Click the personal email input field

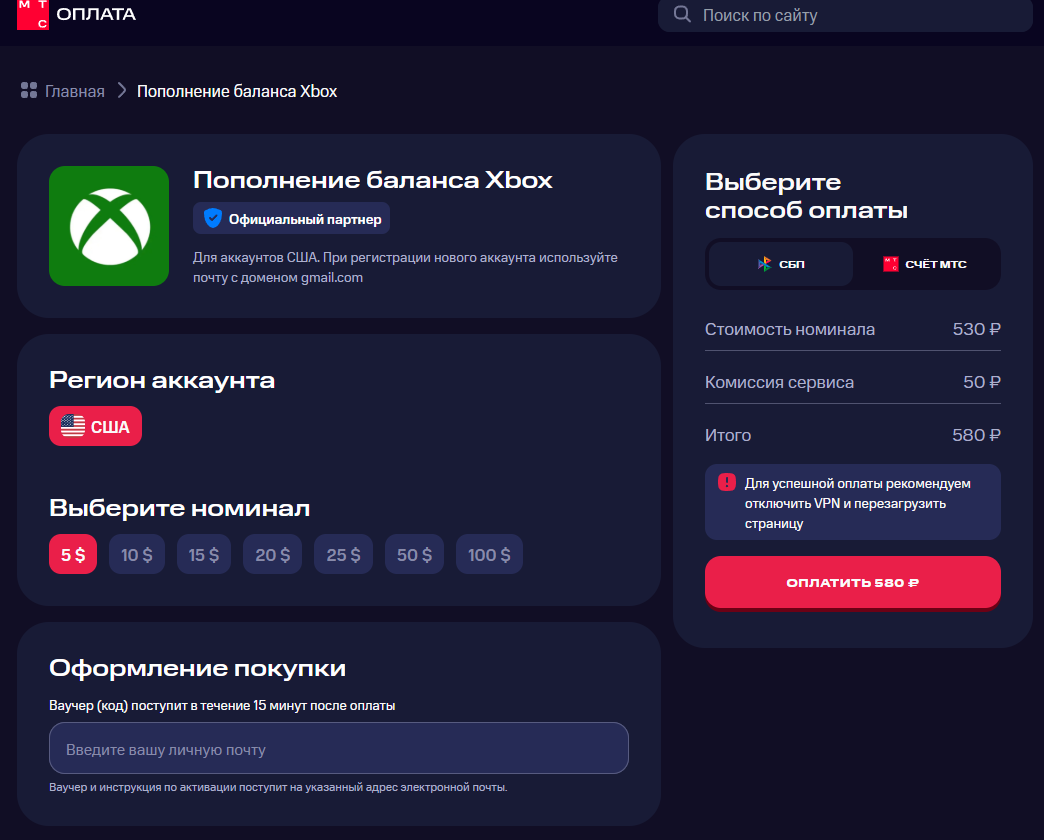point(339,748)
